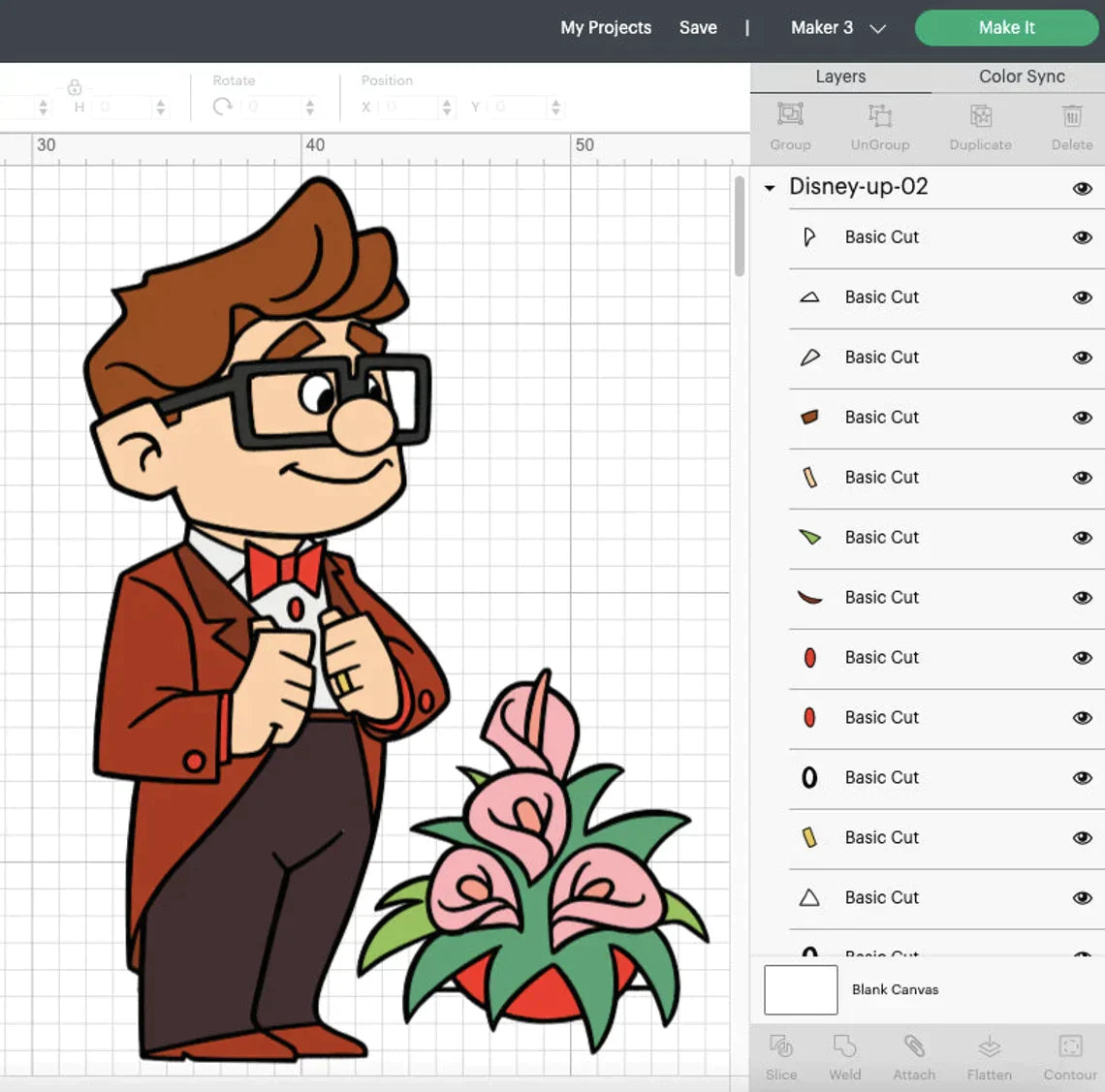
Task: Click the Rotate field stepper arrows
Action: tap(309, 108)
